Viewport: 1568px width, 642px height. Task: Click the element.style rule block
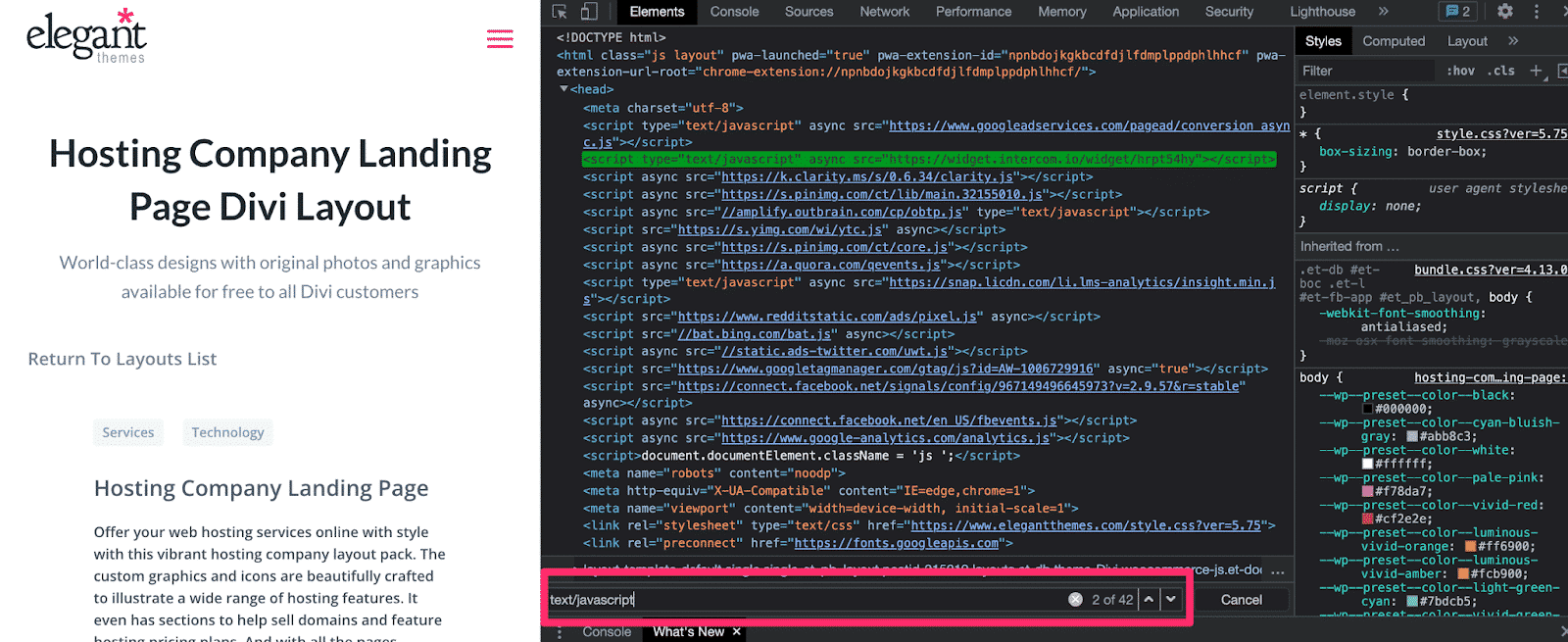[x=1431, y=103]
